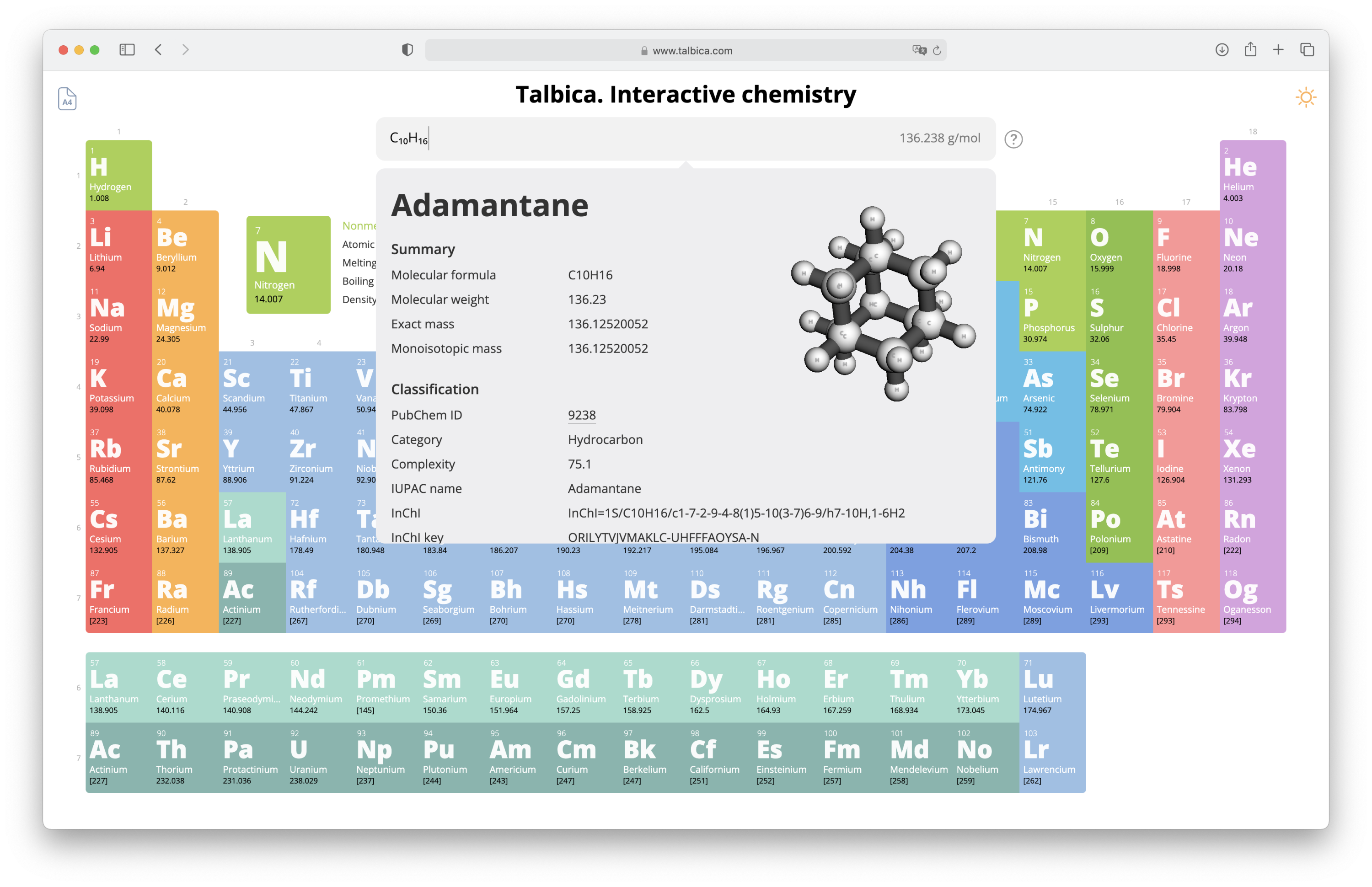Toggle the Safari sidebar icon

[x=127, y=49]
